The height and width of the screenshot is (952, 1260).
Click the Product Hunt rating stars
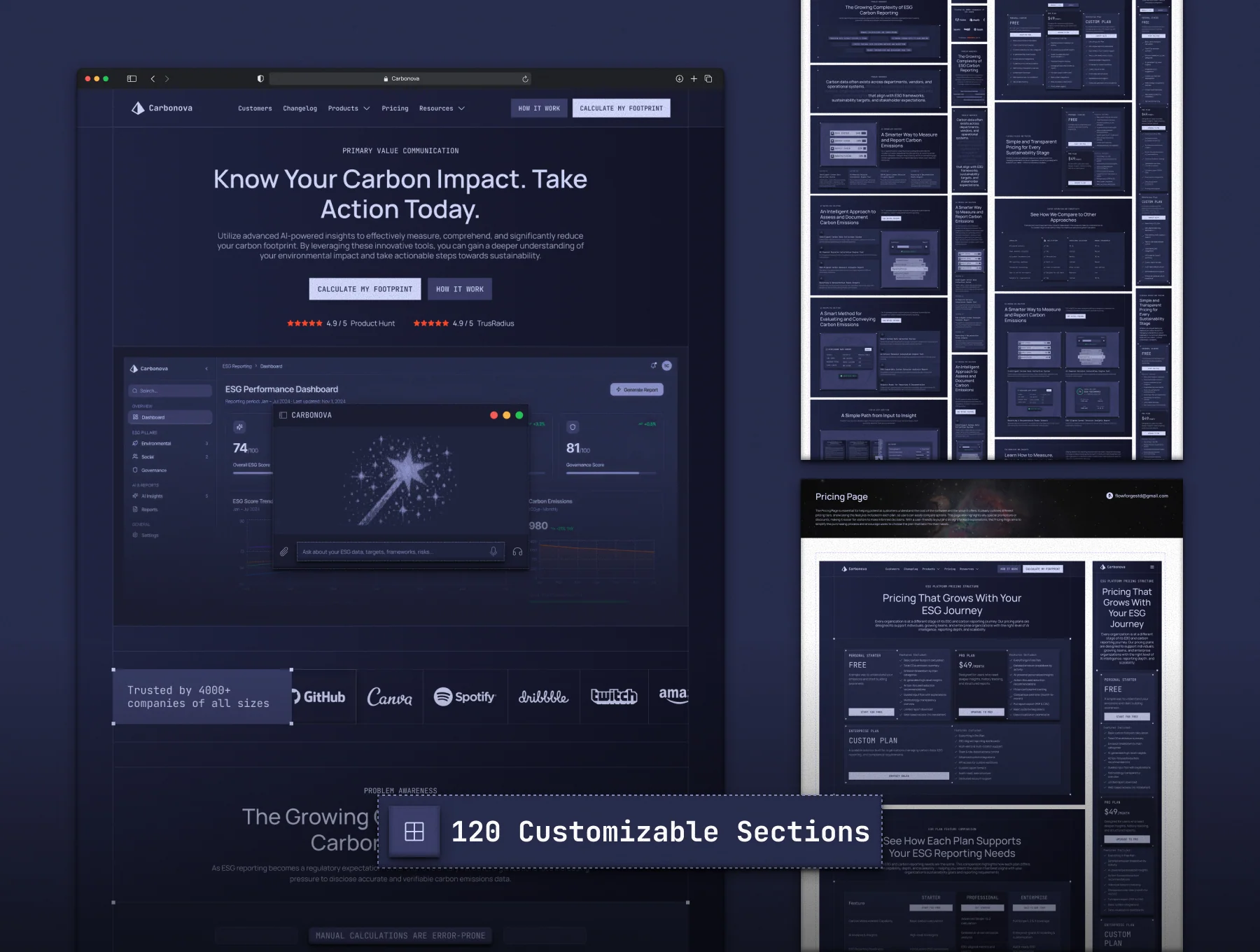tap(304, 323)
